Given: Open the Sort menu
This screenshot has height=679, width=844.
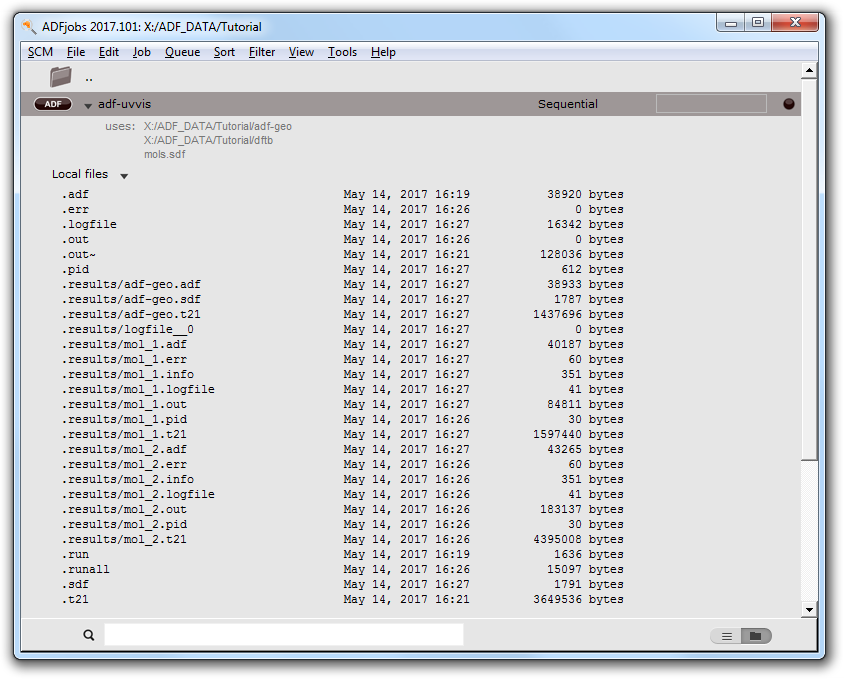Looking at the screenshot, I should 224,52.
